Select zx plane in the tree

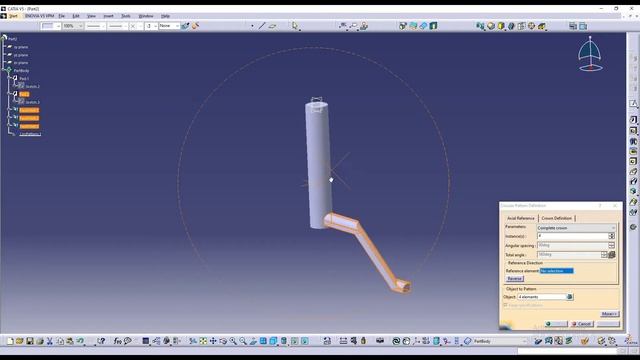click(20, 62)
